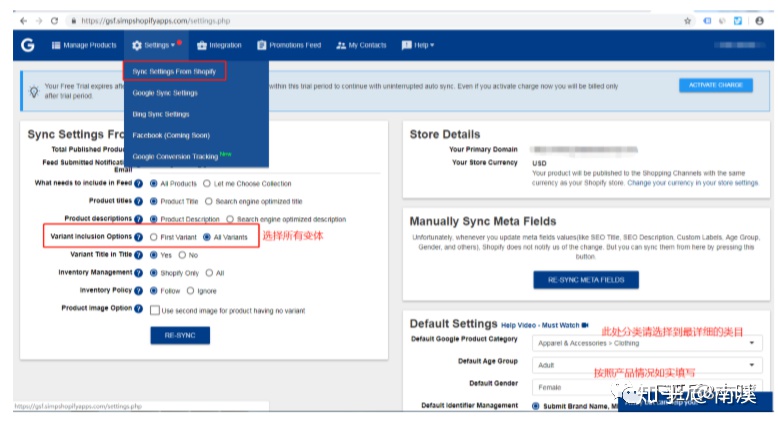Click the RE-SYNC META FIELDS button
Viewport: 778px width, 426px height.
(586, 280)
